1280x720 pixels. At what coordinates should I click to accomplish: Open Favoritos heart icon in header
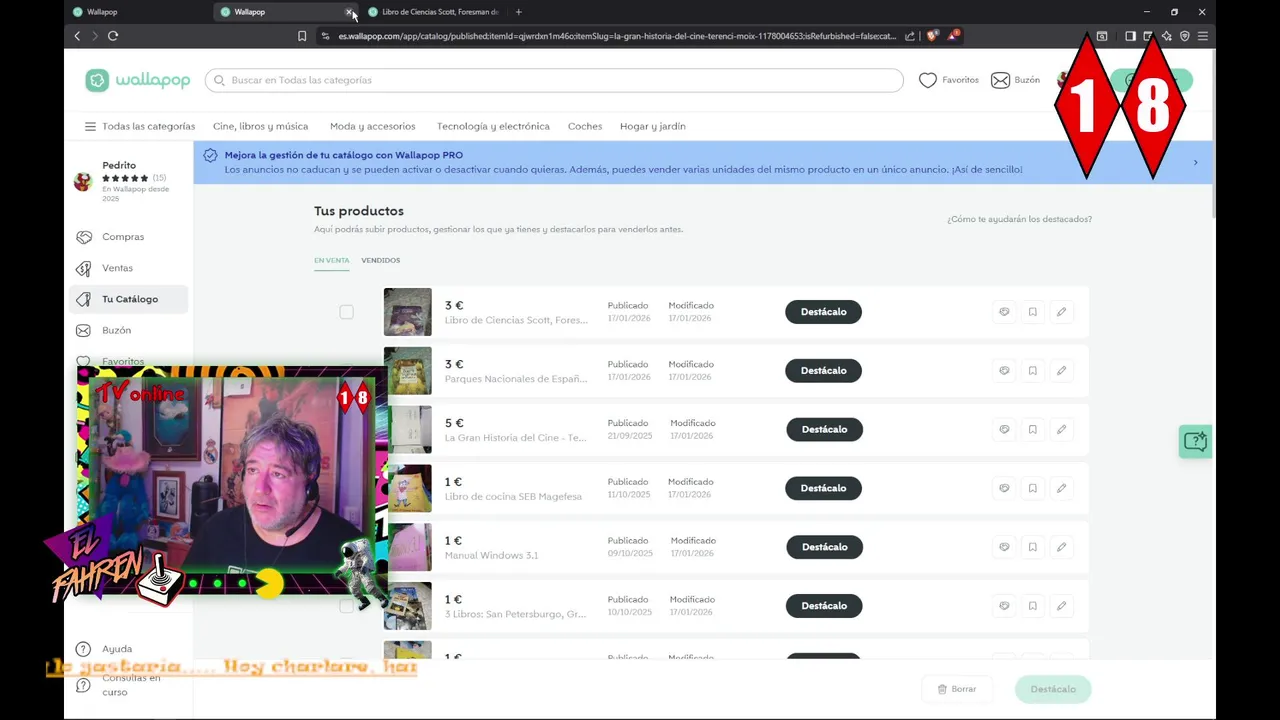[x=928, y=80]
